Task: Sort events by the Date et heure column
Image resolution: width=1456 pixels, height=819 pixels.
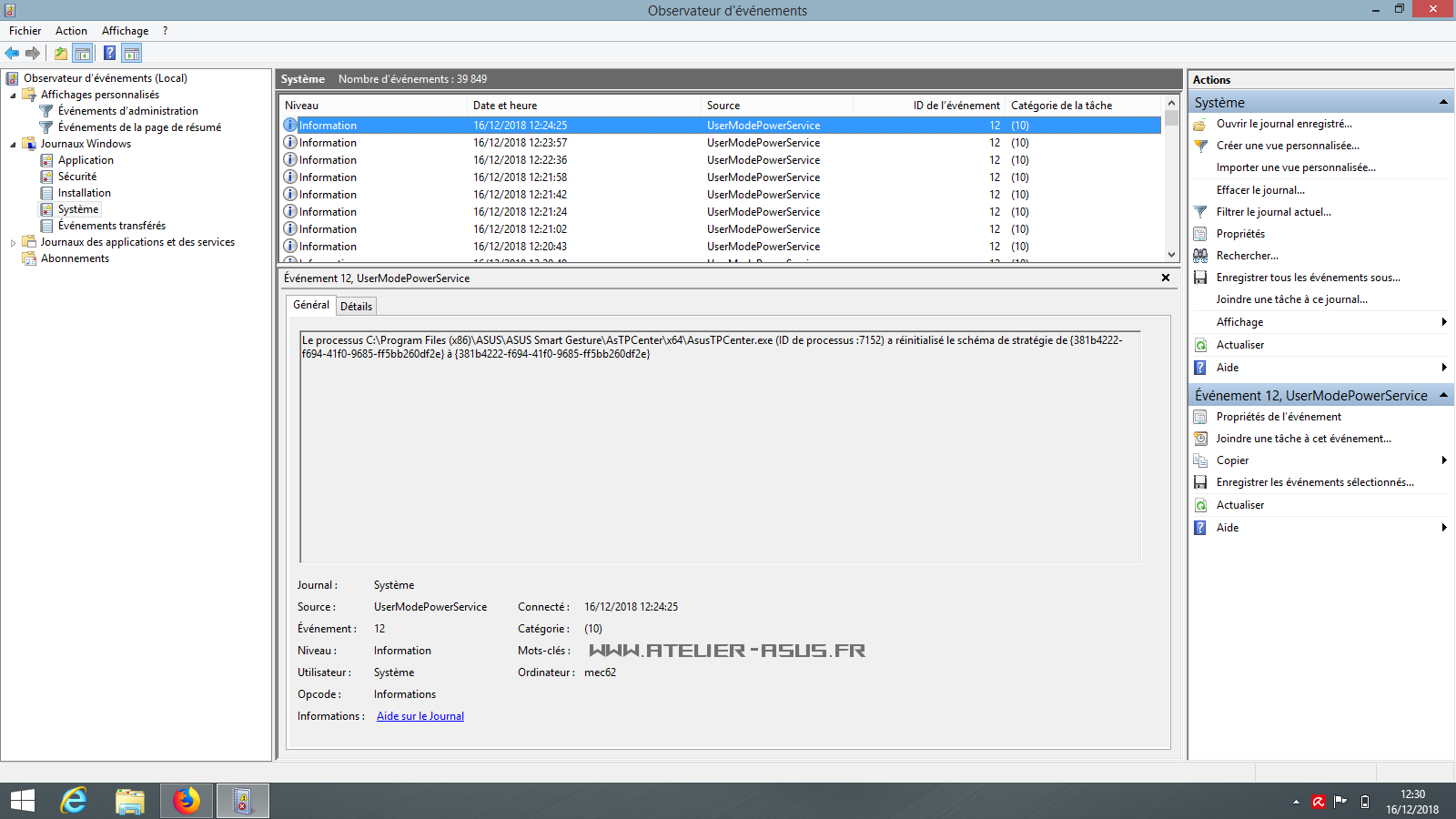Action: click(x=505, y=106)
